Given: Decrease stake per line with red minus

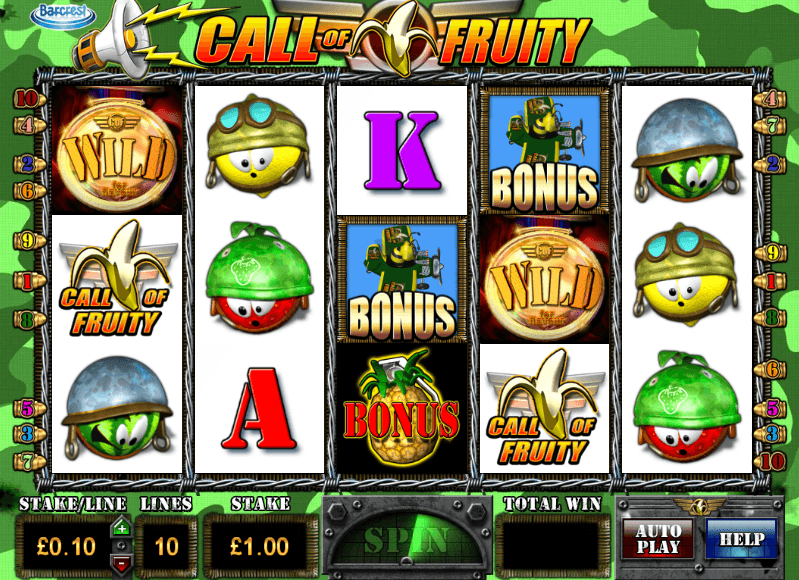Looking at the screenshot, I should tap(121, 564).
